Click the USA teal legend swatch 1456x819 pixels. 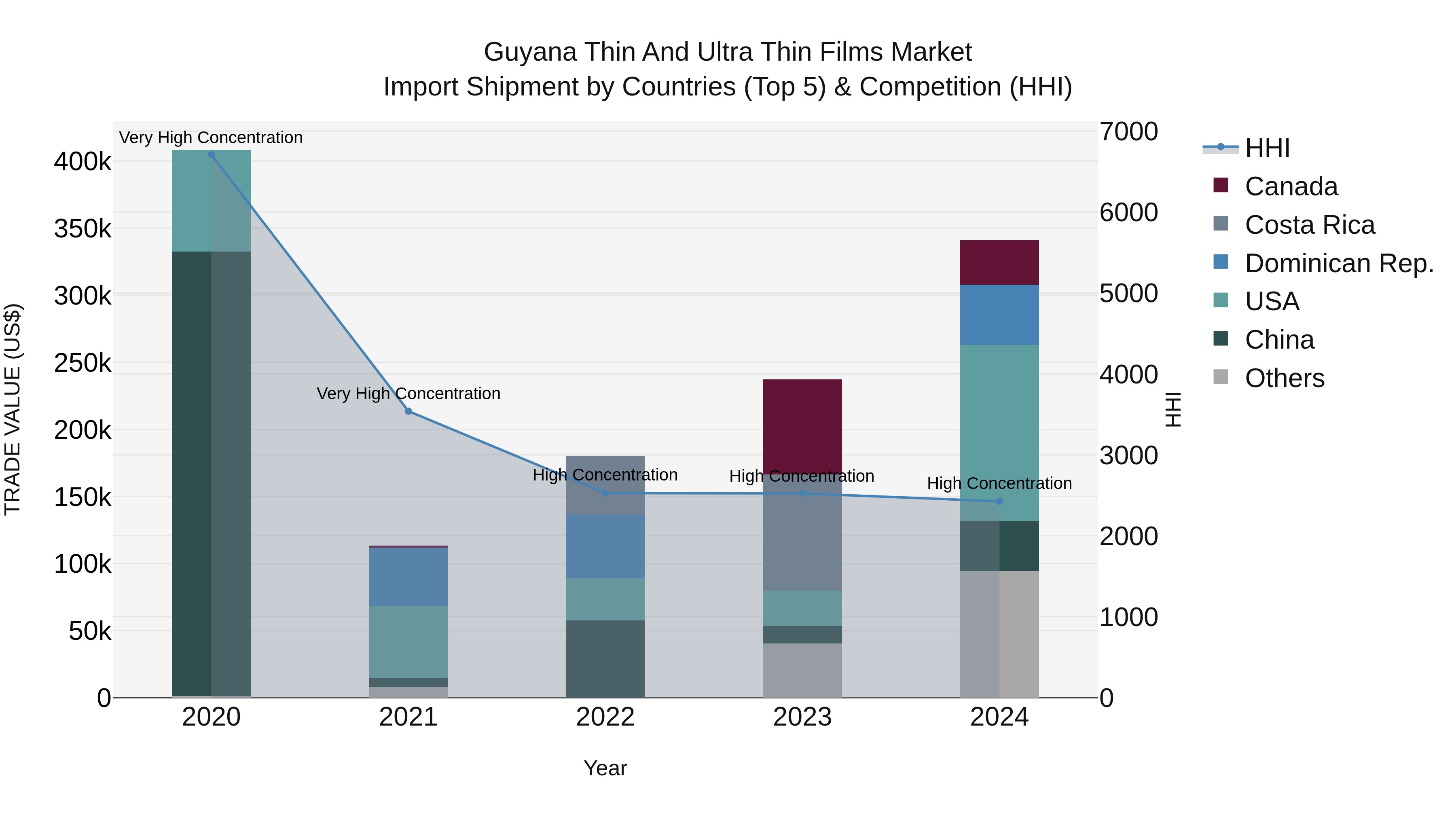click(x=1221, y=300)
